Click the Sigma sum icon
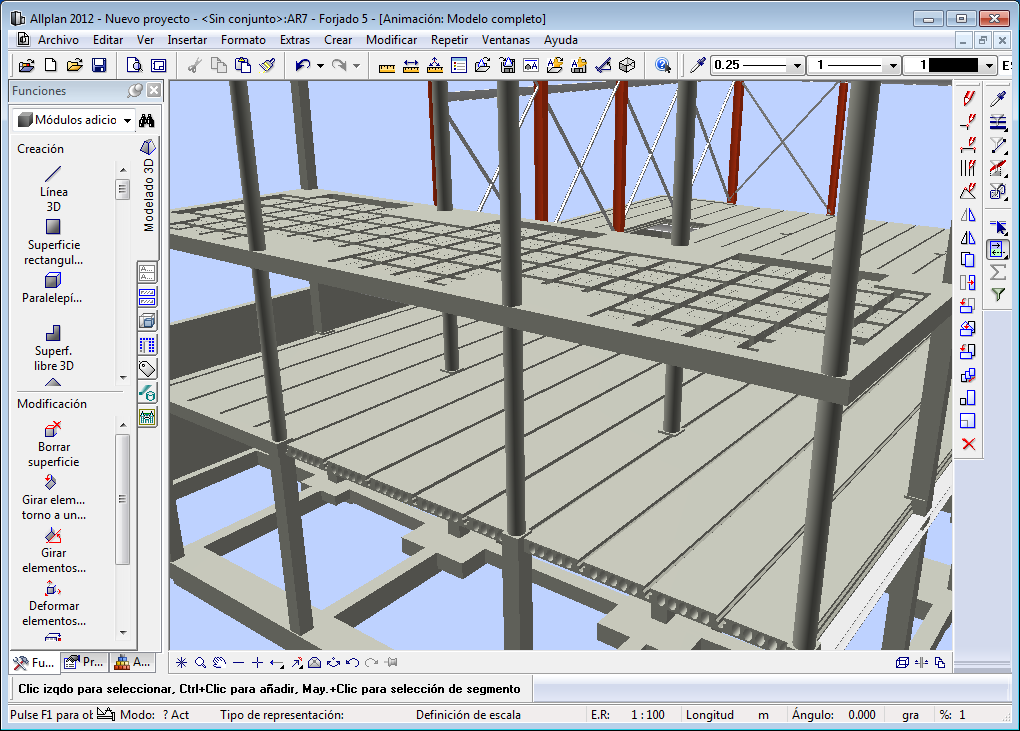This screenshot has height=731, width=1020. tap(998, 272)
